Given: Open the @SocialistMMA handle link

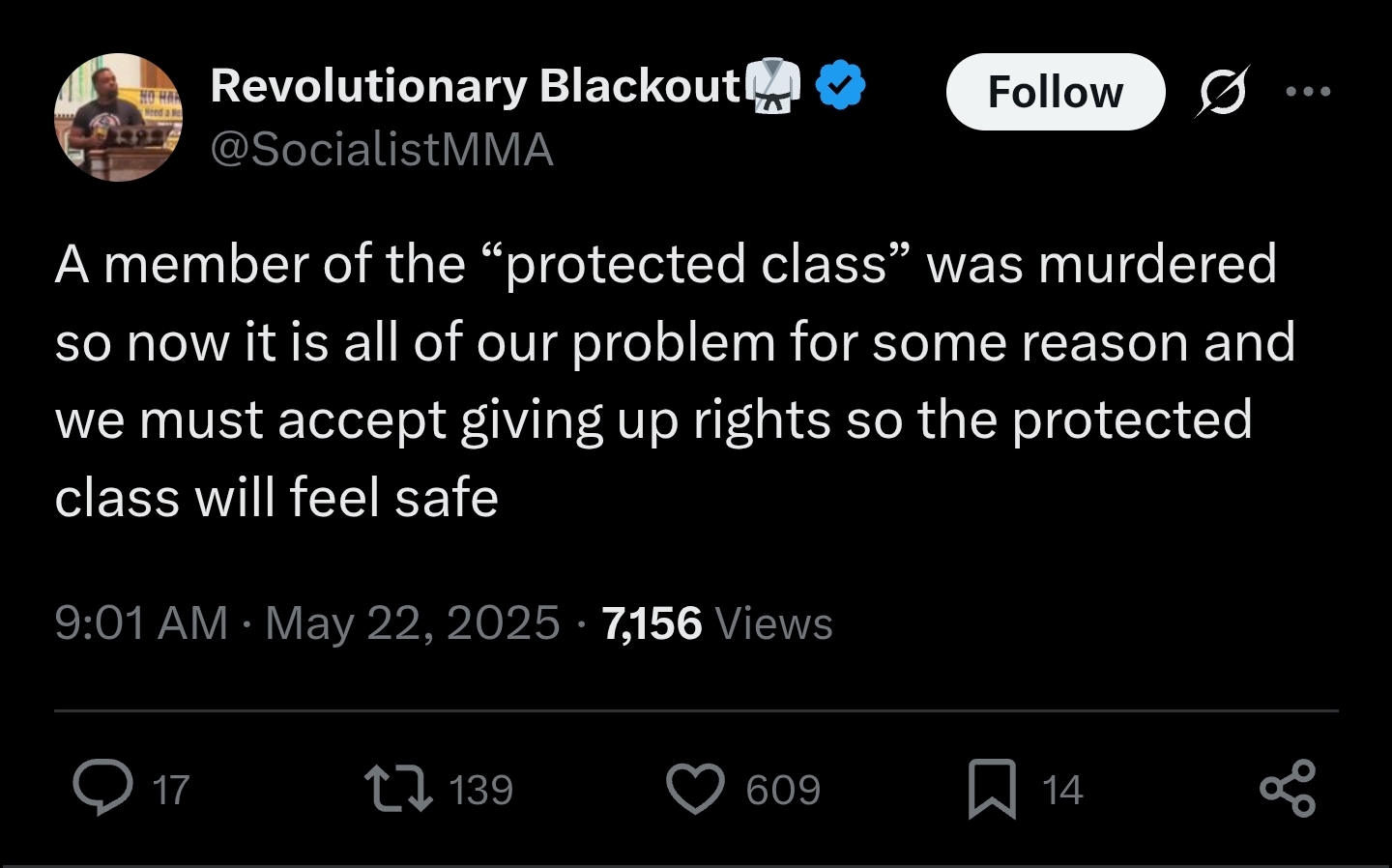Looking at the screenshot, I should coord(382,149).
